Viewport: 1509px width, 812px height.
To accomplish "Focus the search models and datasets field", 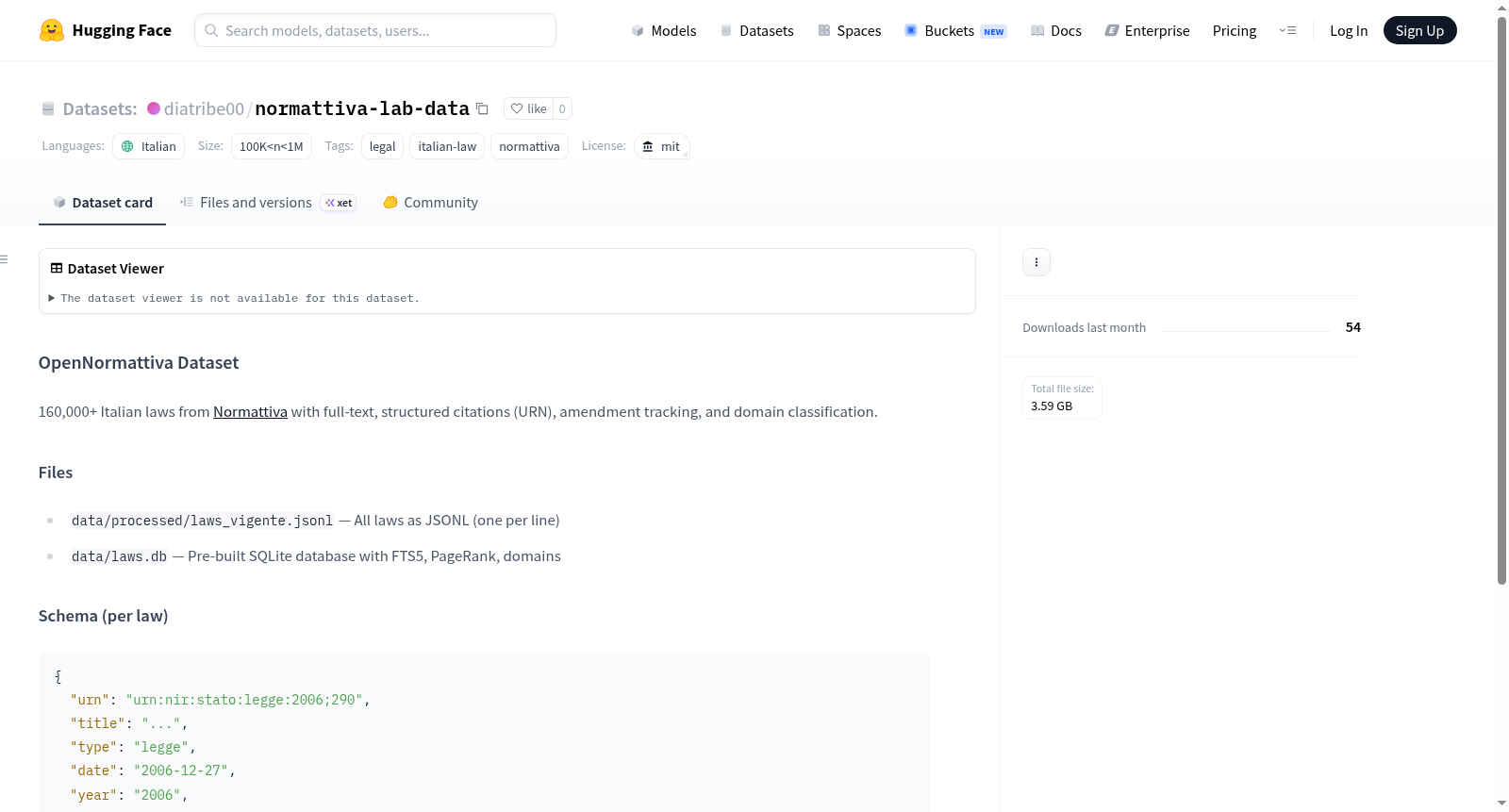I will (x=375, y=30).
